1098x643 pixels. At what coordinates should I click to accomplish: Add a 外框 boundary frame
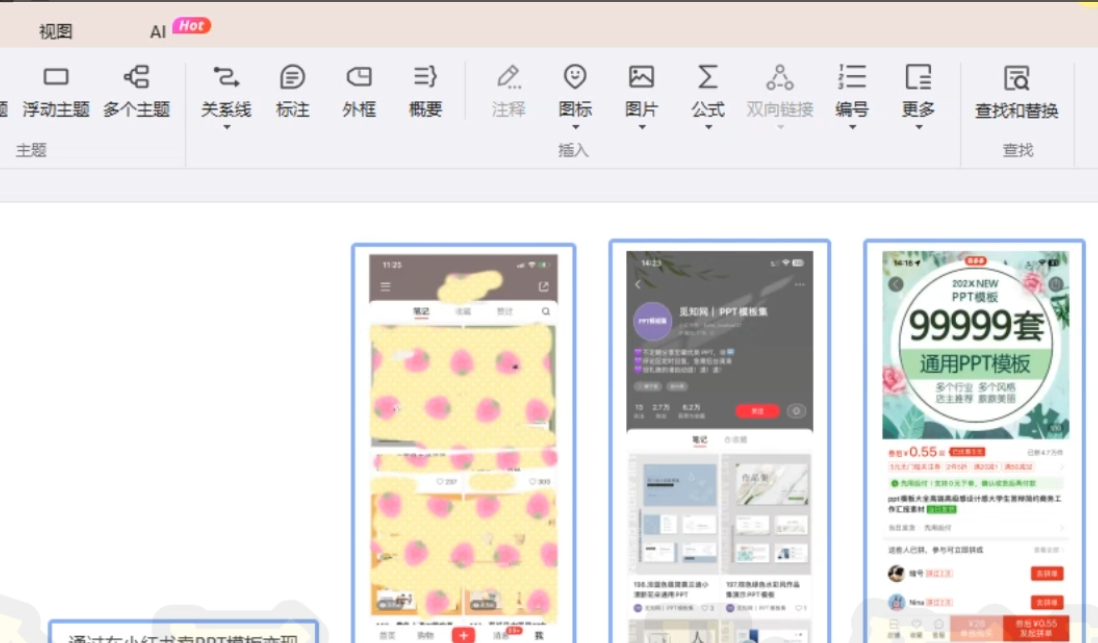coord(358,78)
